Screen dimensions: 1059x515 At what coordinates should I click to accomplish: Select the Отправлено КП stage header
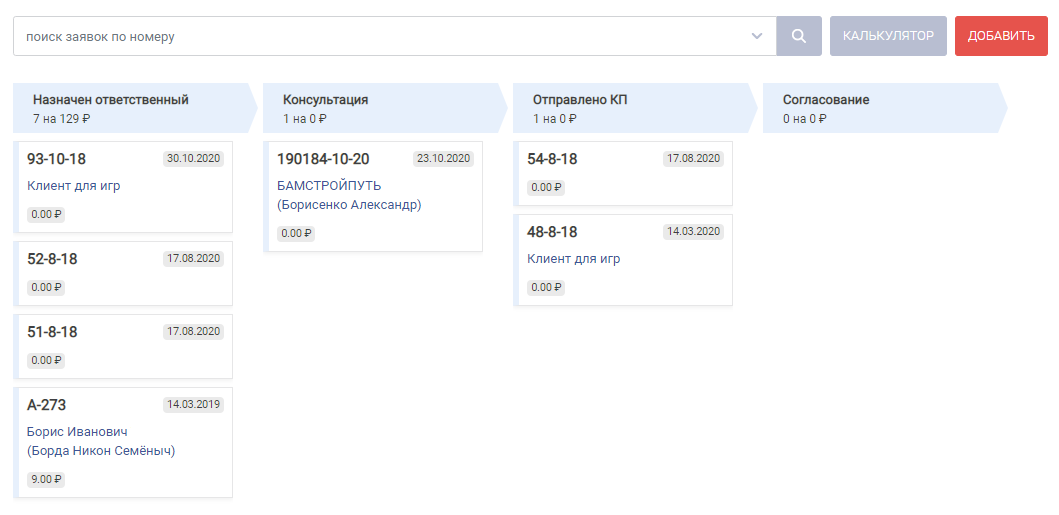635,108
